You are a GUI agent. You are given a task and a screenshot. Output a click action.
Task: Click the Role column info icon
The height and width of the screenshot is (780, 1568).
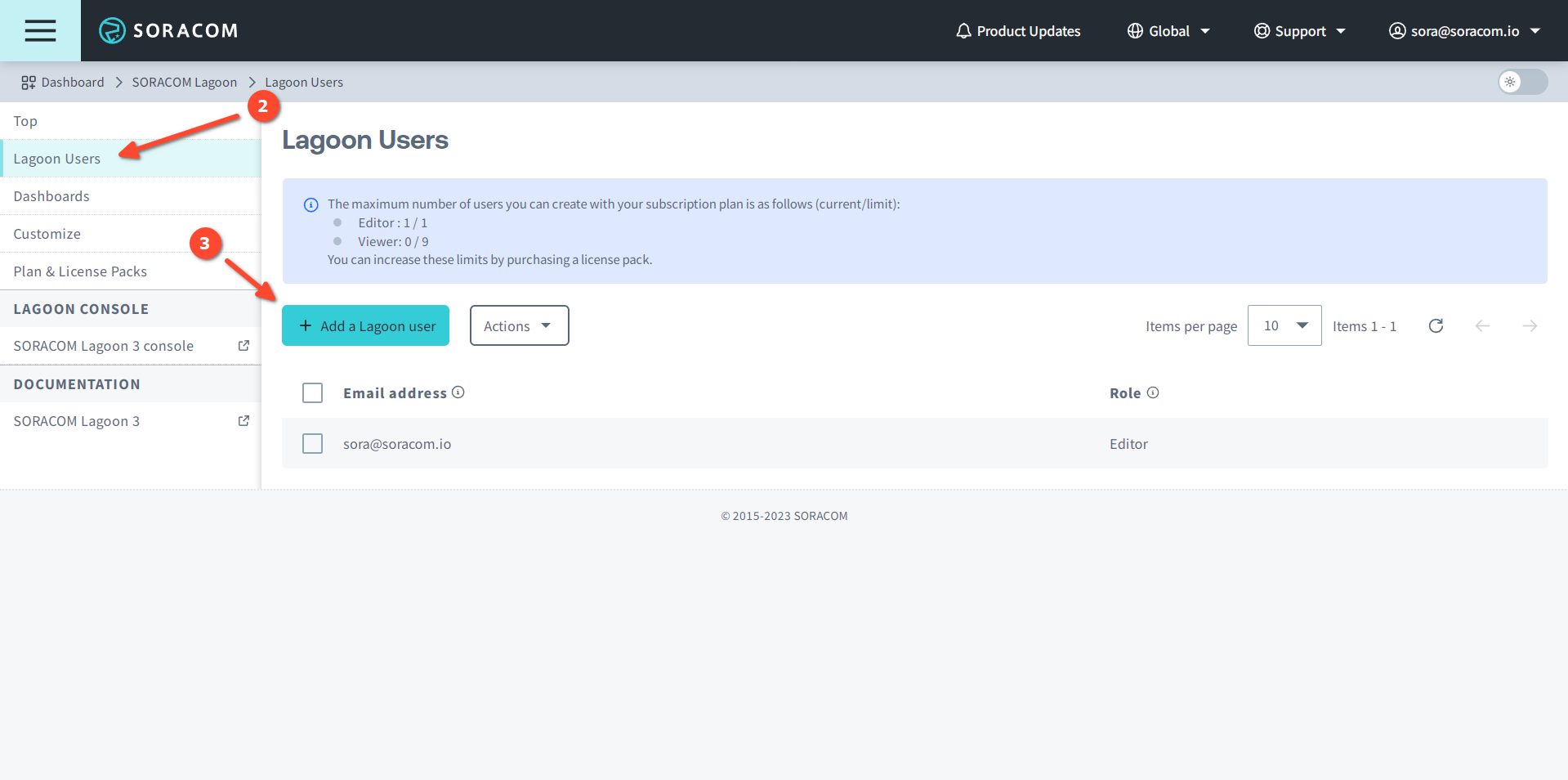click(x=1153, y=392)
